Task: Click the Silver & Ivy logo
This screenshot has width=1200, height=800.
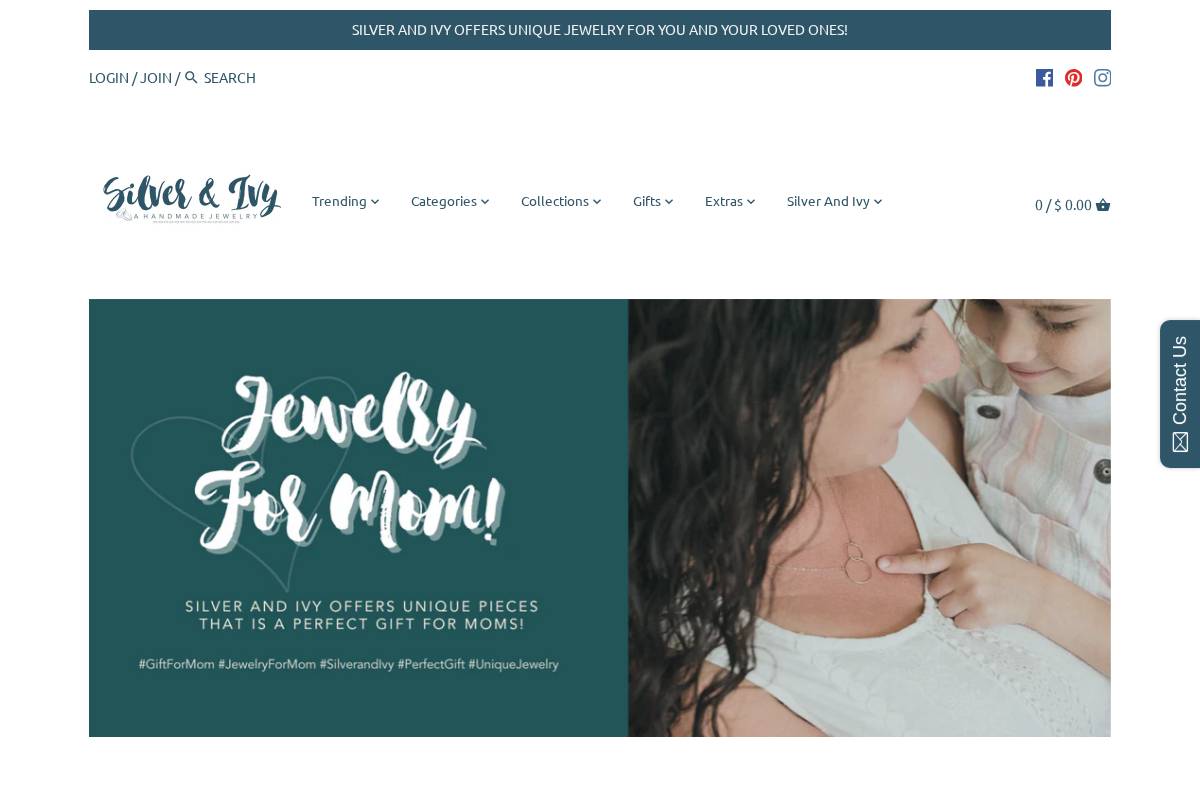Action: pyautogui.click(x=192, y=199)
